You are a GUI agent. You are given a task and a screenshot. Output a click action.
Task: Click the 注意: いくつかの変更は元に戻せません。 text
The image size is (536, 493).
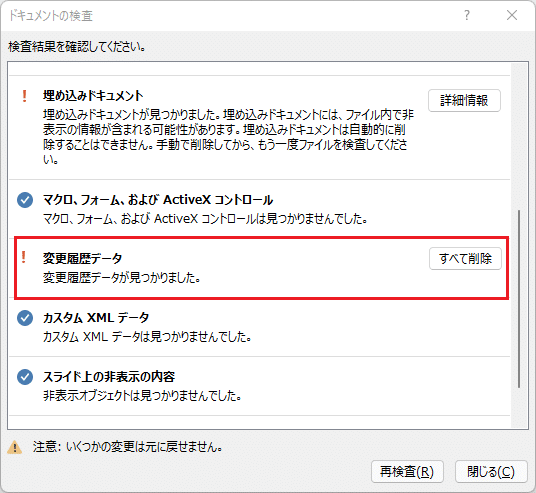[128, 447]
